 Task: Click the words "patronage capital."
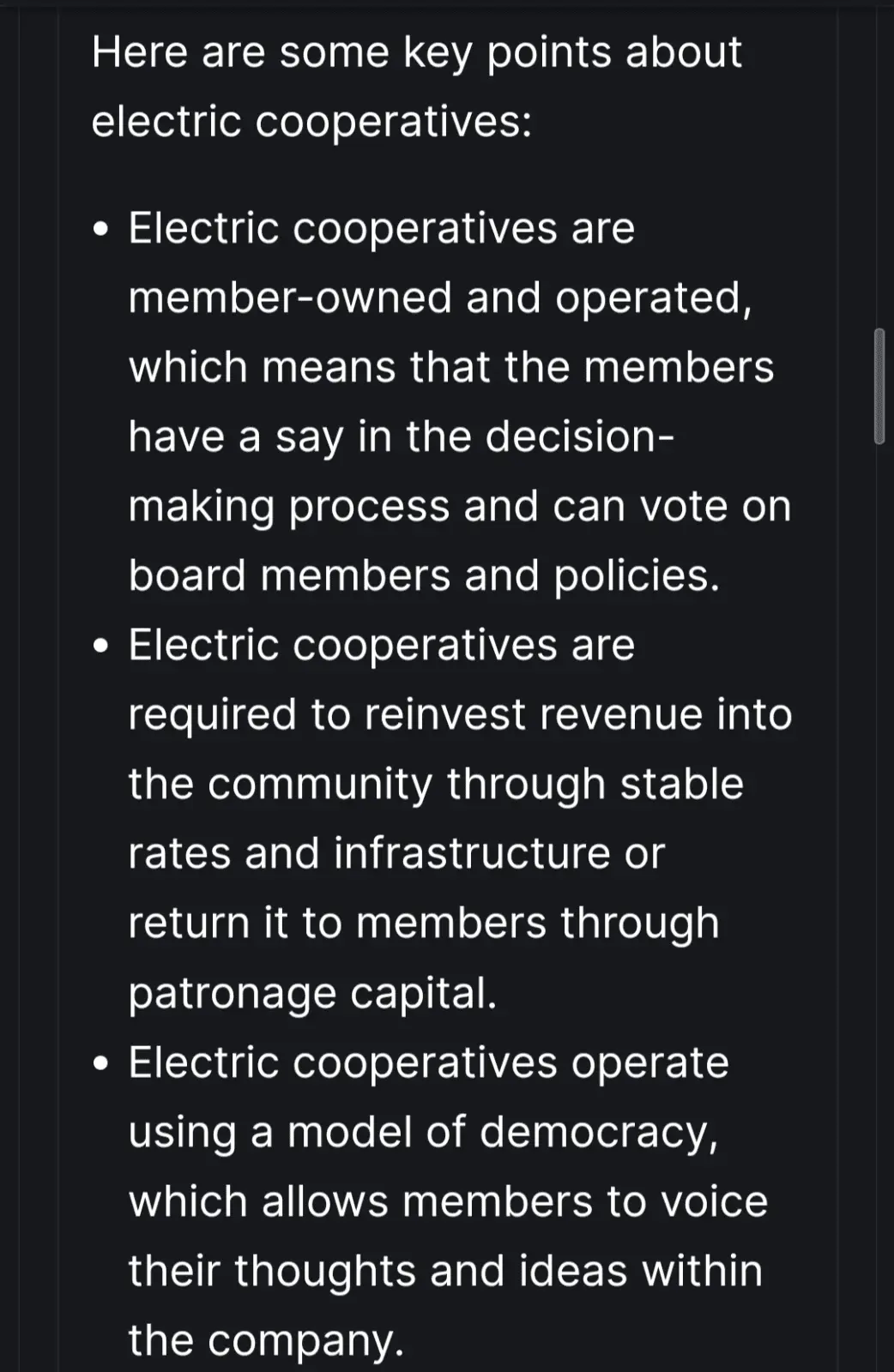312,993
